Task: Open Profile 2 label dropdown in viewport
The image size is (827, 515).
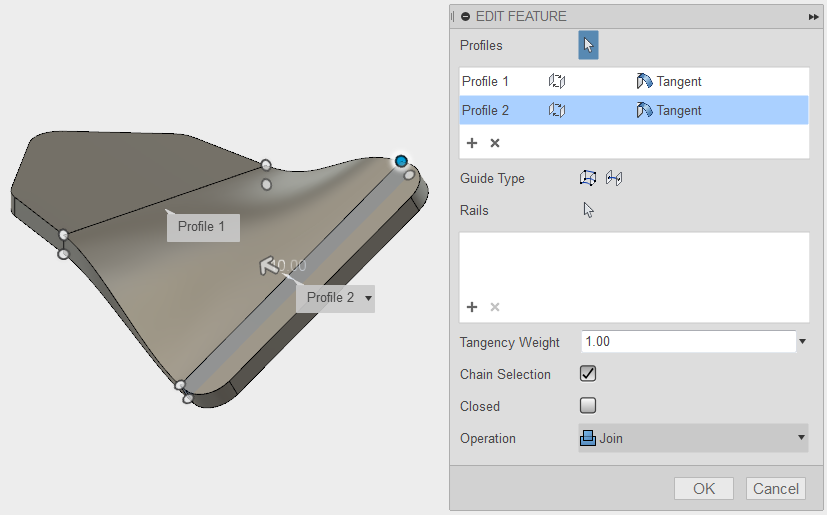Action: click(368, 298)
